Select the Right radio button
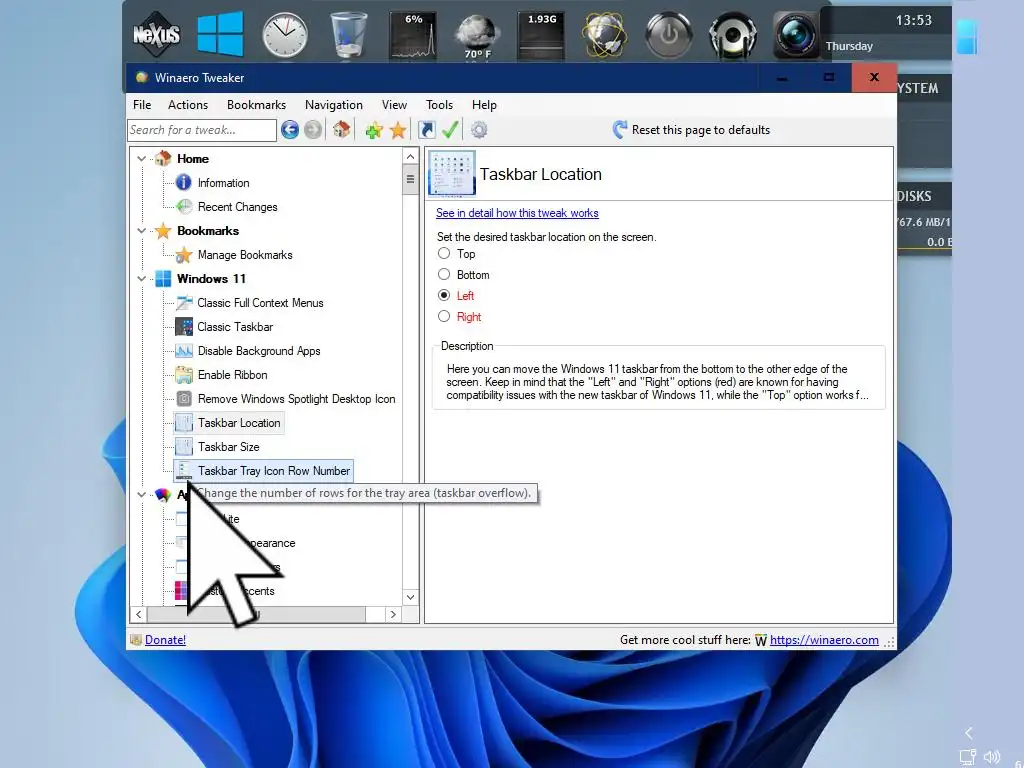 [444, 316]
